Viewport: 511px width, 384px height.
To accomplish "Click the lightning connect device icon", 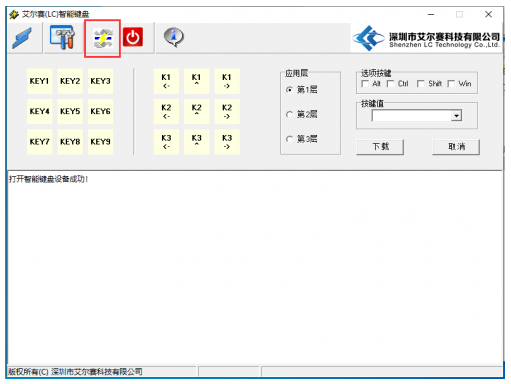I will click(103, 38).
